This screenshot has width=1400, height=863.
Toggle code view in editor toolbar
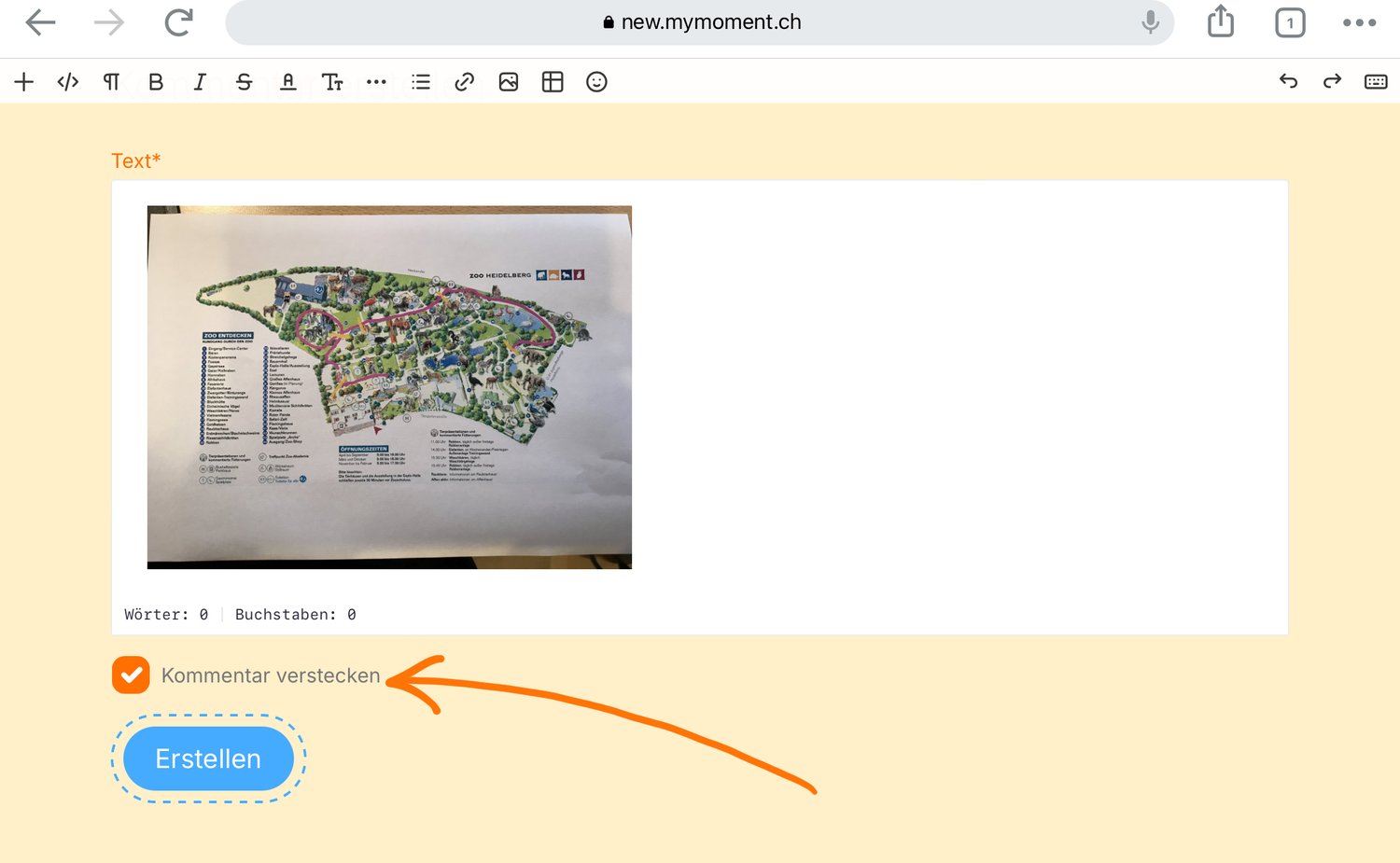68,82
